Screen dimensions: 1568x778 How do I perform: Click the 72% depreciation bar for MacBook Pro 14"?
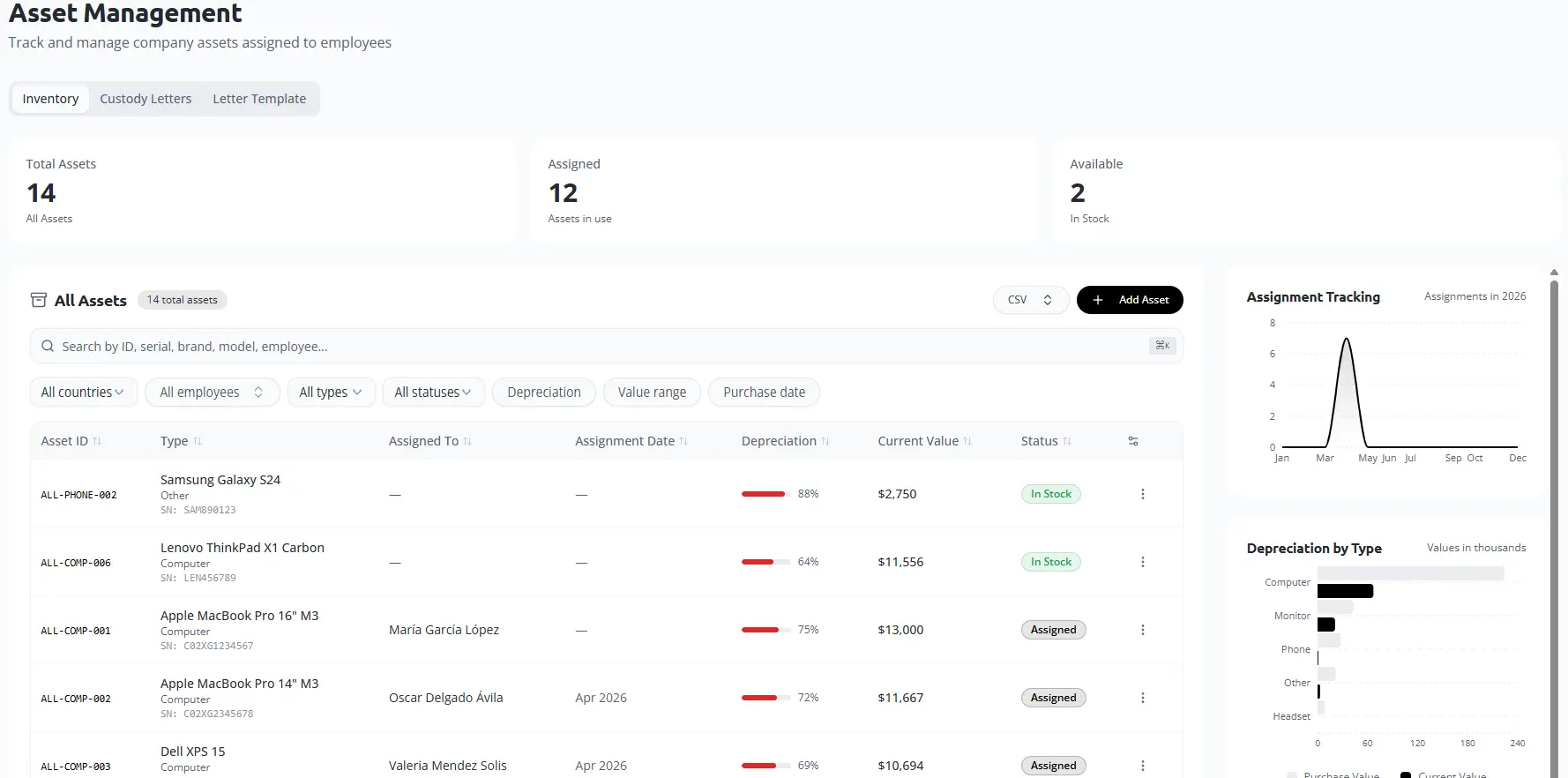click(765, 698)
